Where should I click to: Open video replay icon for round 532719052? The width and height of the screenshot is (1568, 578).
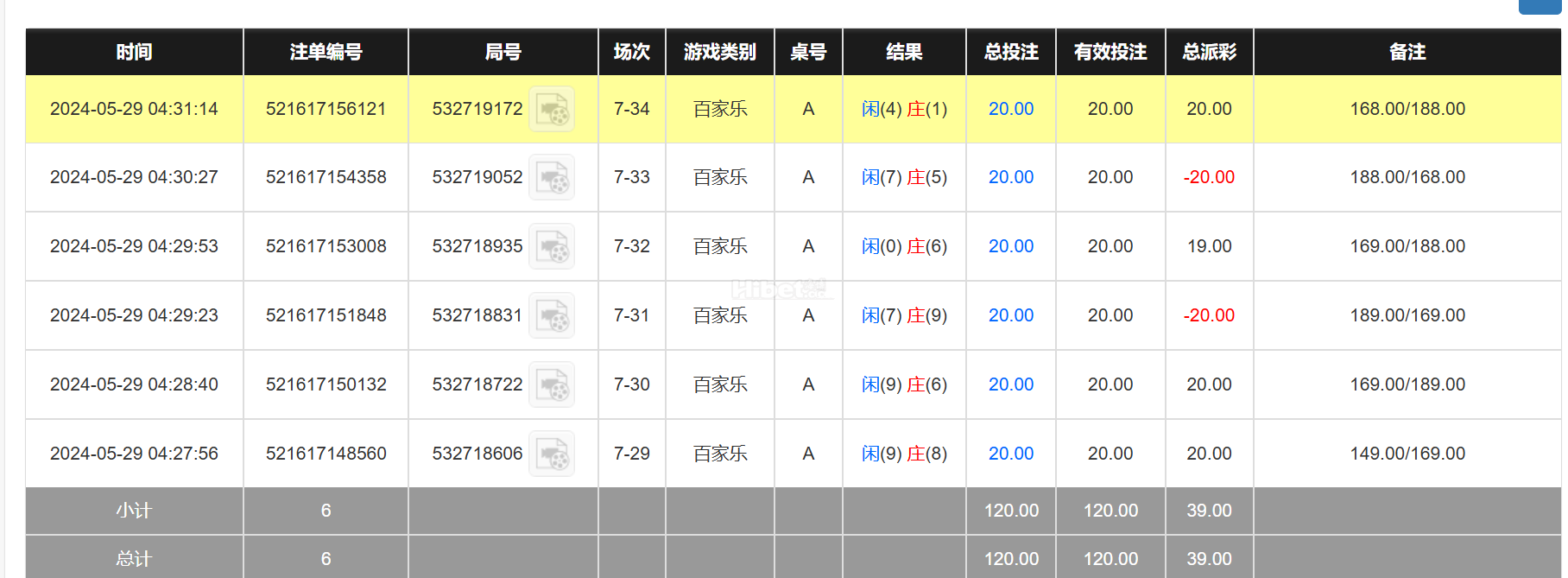coord(552,177)
